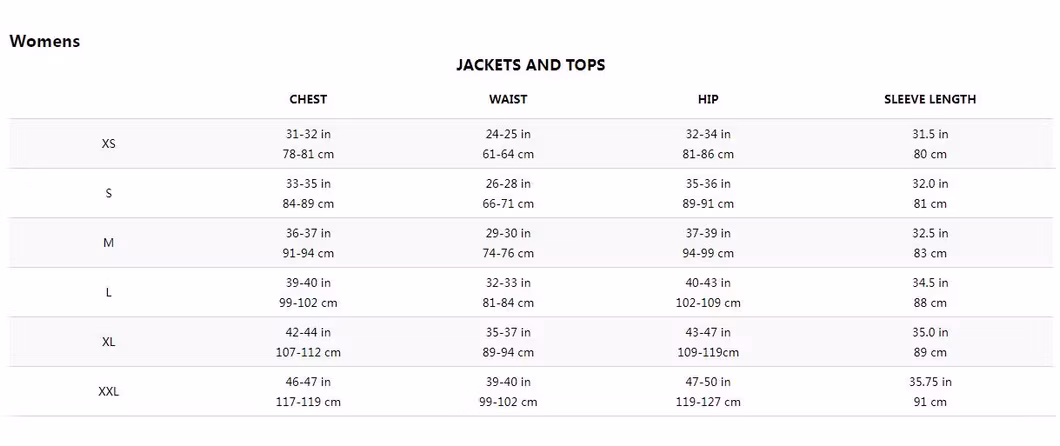
Task: Click the S size row label
Action: point(109,193)
